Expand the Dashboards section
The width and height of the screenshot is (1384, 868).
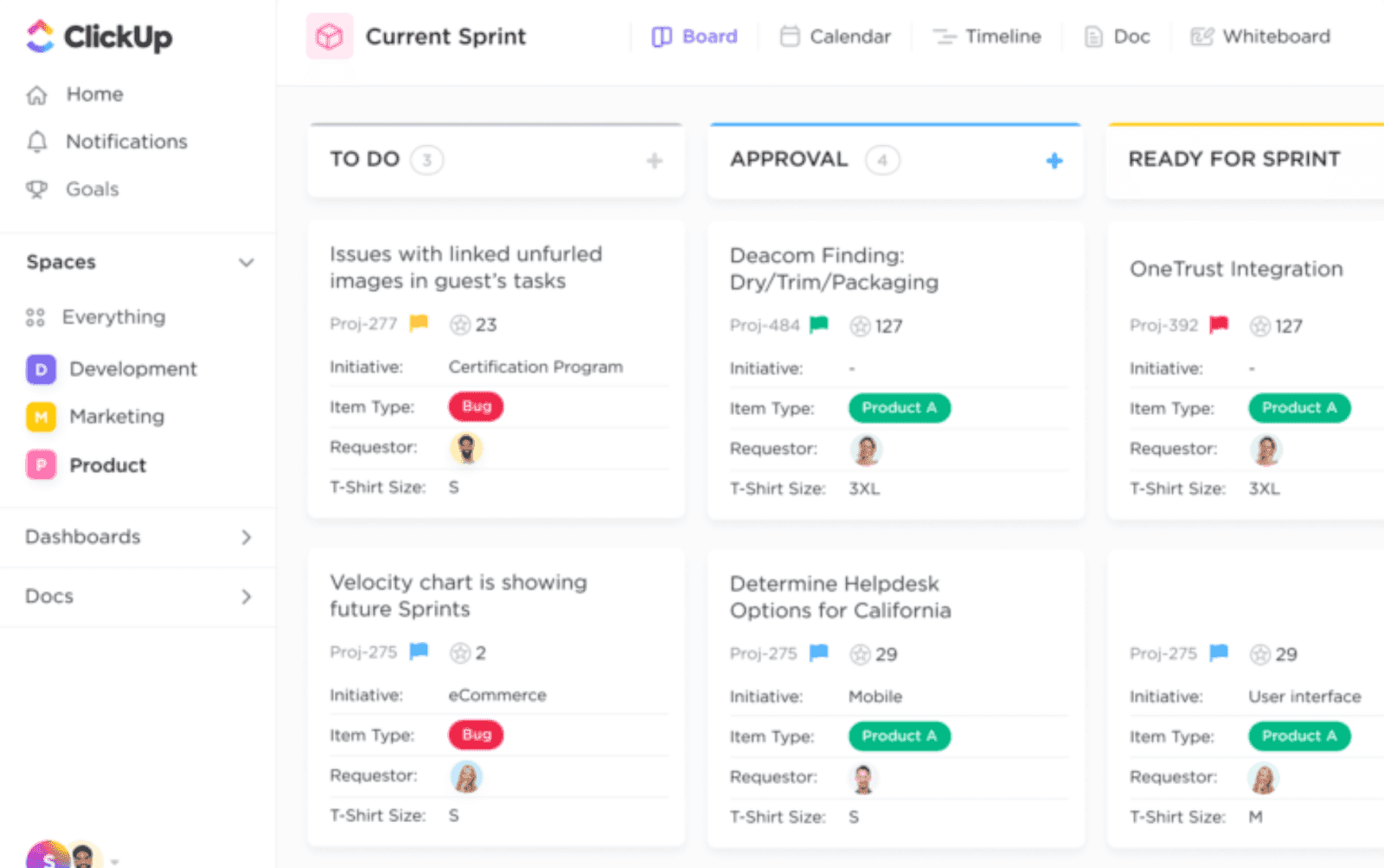[247, 537]
